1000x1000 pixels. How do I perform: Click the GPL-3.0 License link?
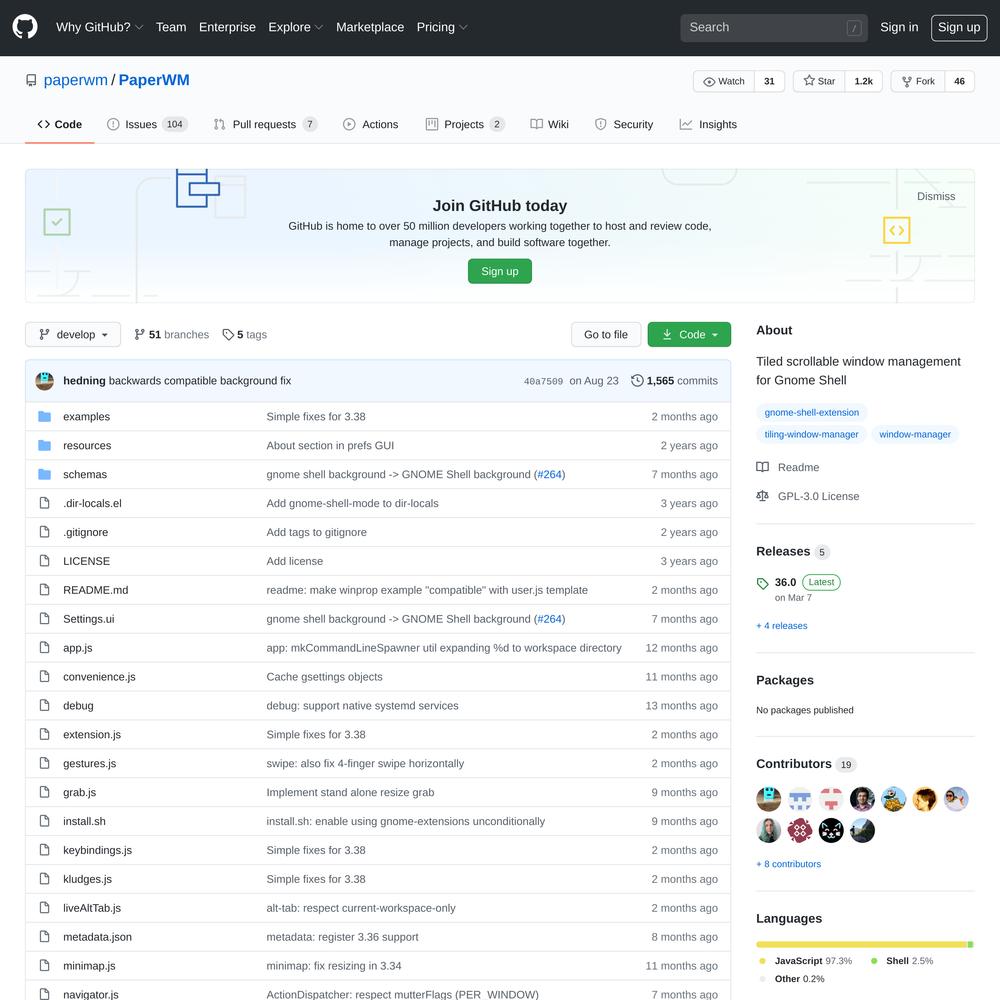tap(807, 496)
